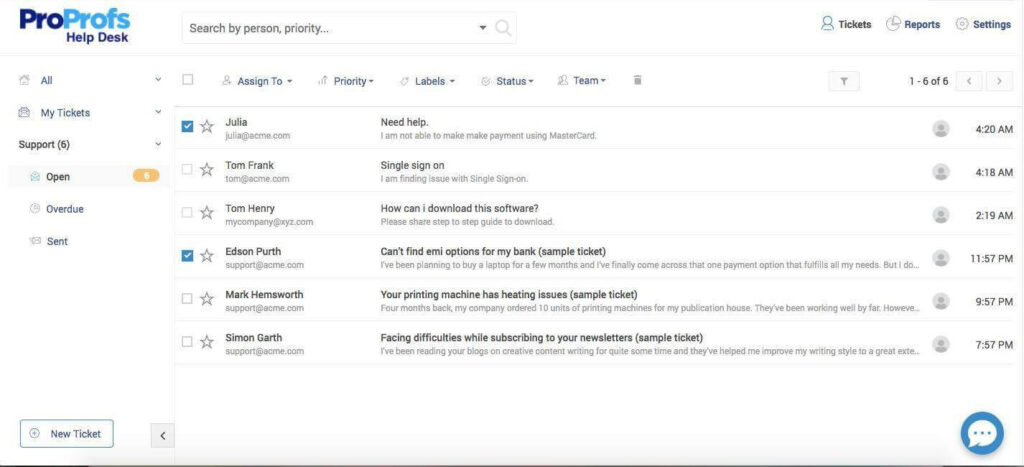Viewport: 1024px width, 467px height.
Task: Open the Assign To dropdown
Action: tap(257, 81)
